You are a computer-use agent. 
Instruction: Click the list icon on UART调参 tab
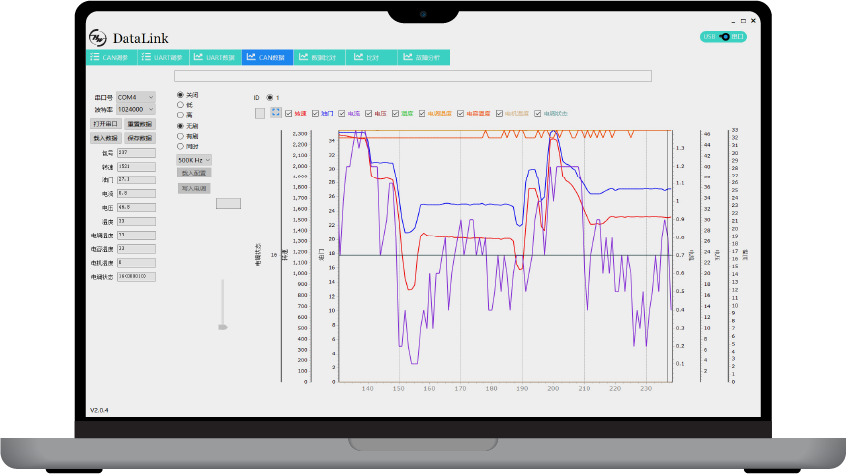pyautogui.click(x=146, y=58)
